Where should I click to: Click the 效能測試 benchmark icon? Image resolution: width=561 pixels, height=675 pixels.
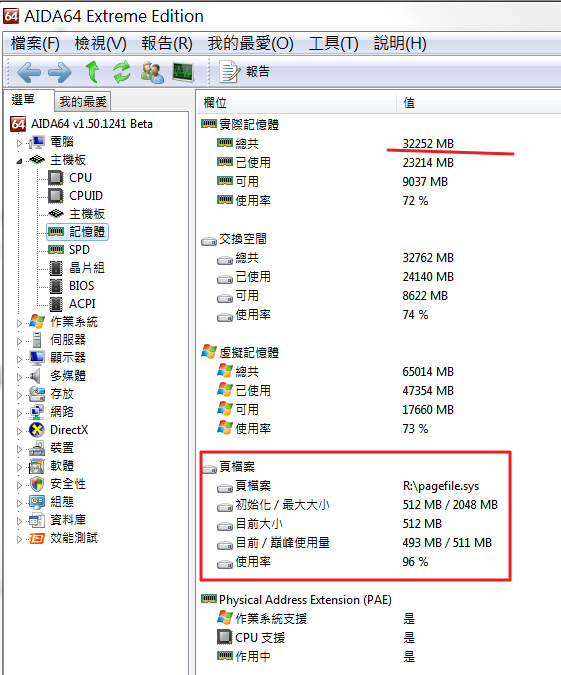click(37, 538)
